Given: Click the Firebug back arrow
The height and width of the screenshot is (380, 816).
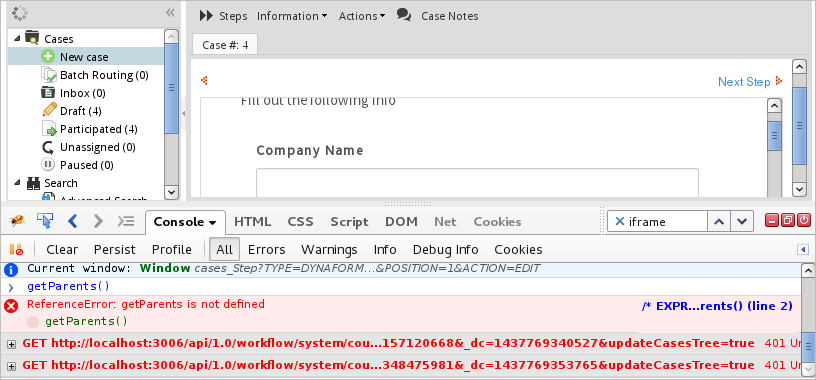Looking at the screenshot, I should click(73, 221).
